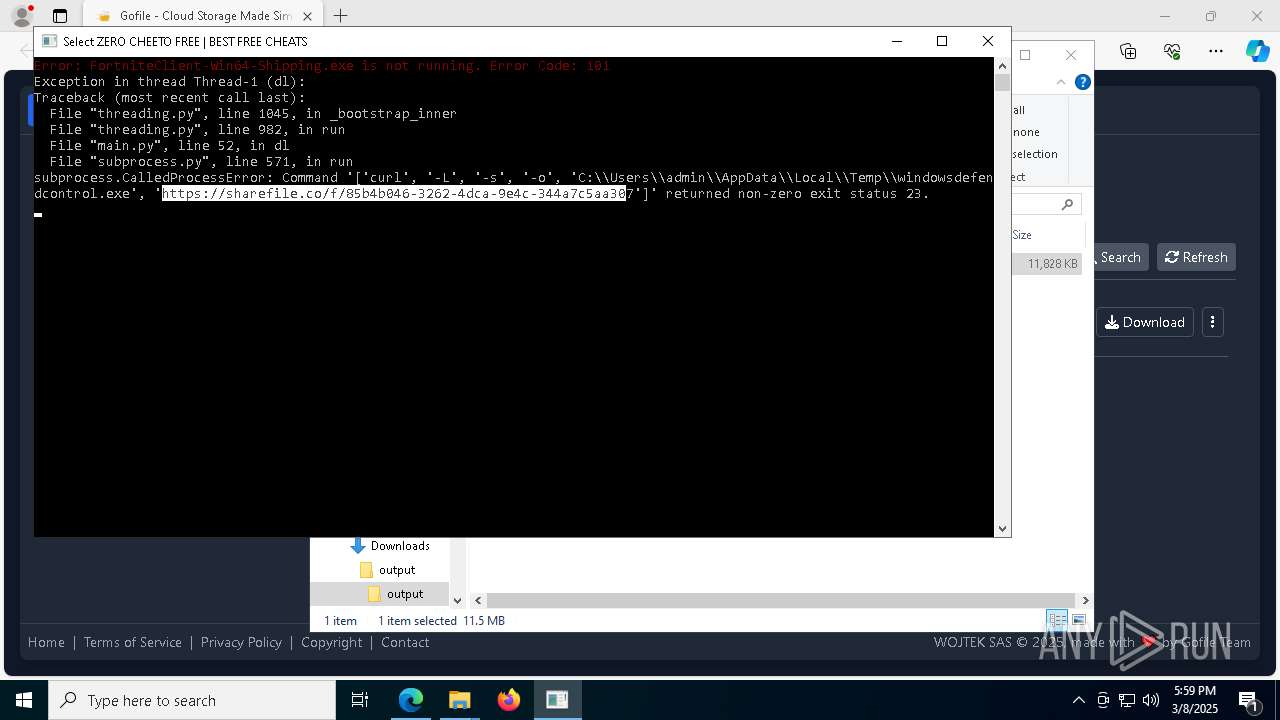Image resolution: width=1280 pixels, height=720 pixels.
Task: Click highlighted sharefile.co URL in console
Action: [394, 193]
